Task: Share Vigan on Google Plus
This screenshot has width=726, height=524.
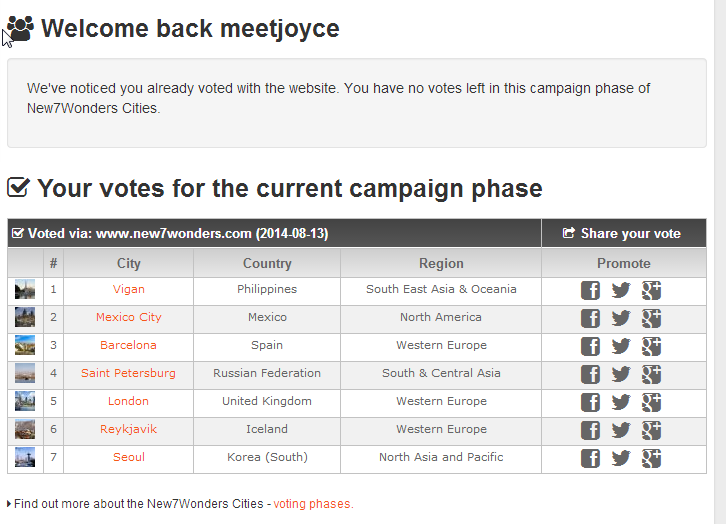Action: (651, 290)
